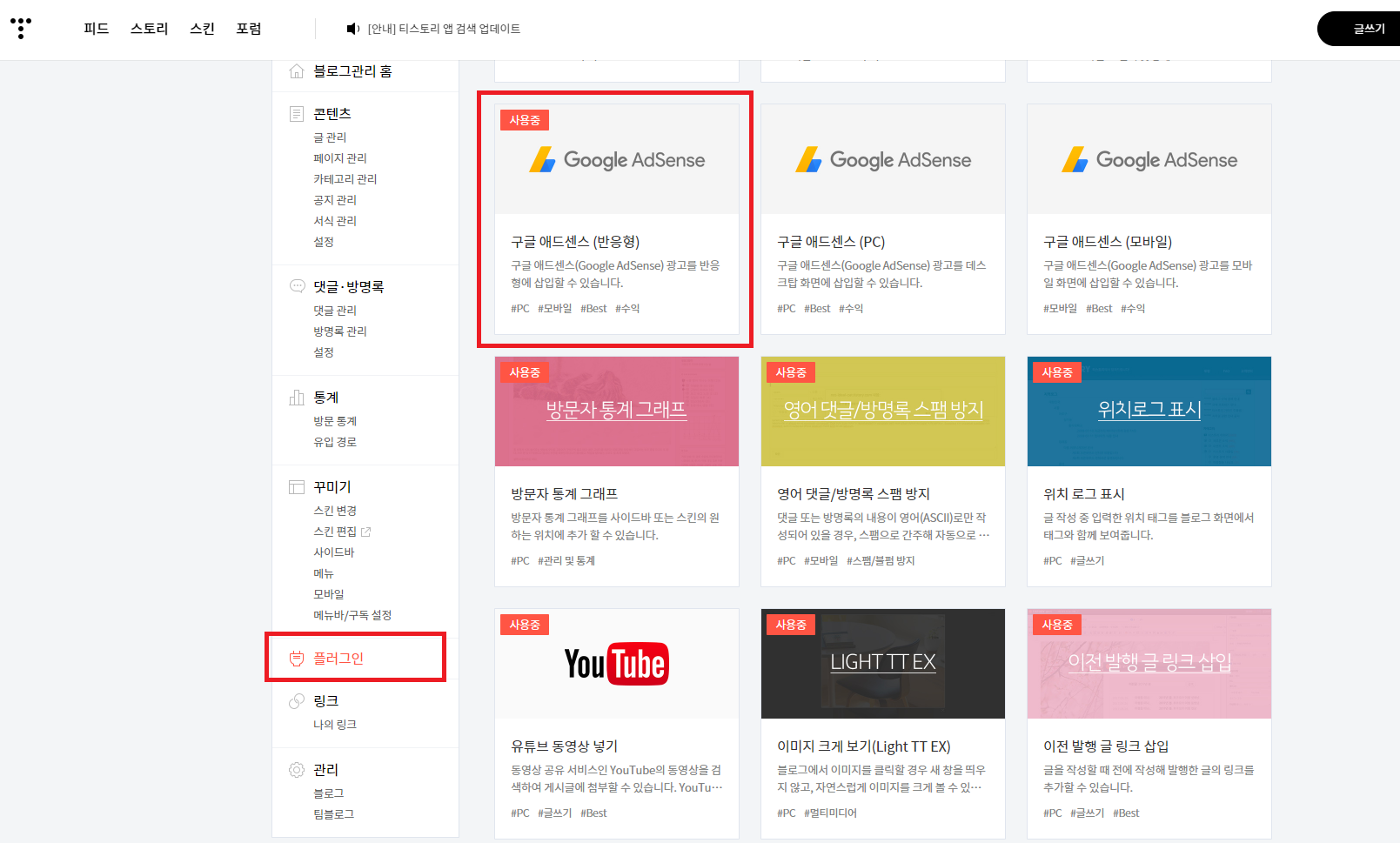Click the 이미지 크게 보기(Light TT EX) title
Image resolution: width=1400 pixels, height=843 pixels.
(864, 746)
